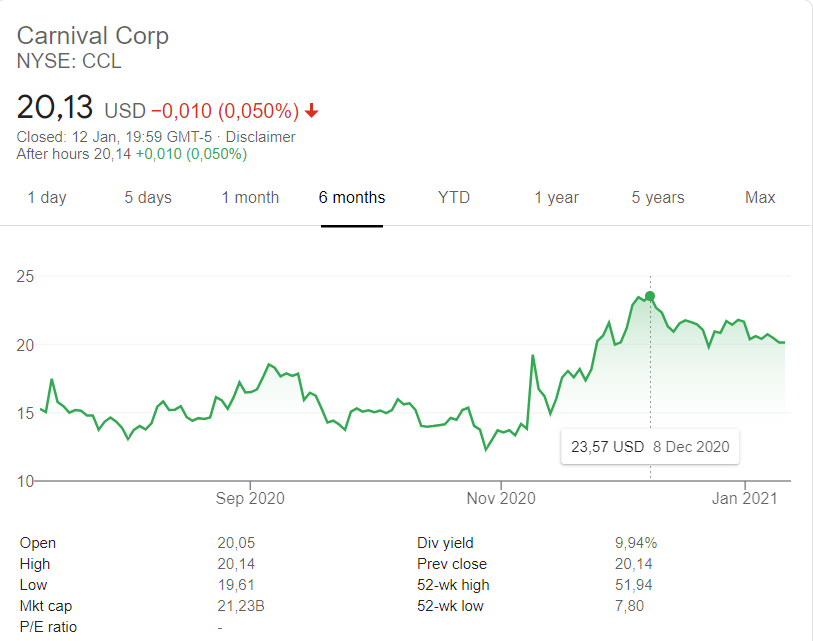Click the Mkt cap value 21,23B
Viewport: 813px width, 641px height.
[241, 606]
